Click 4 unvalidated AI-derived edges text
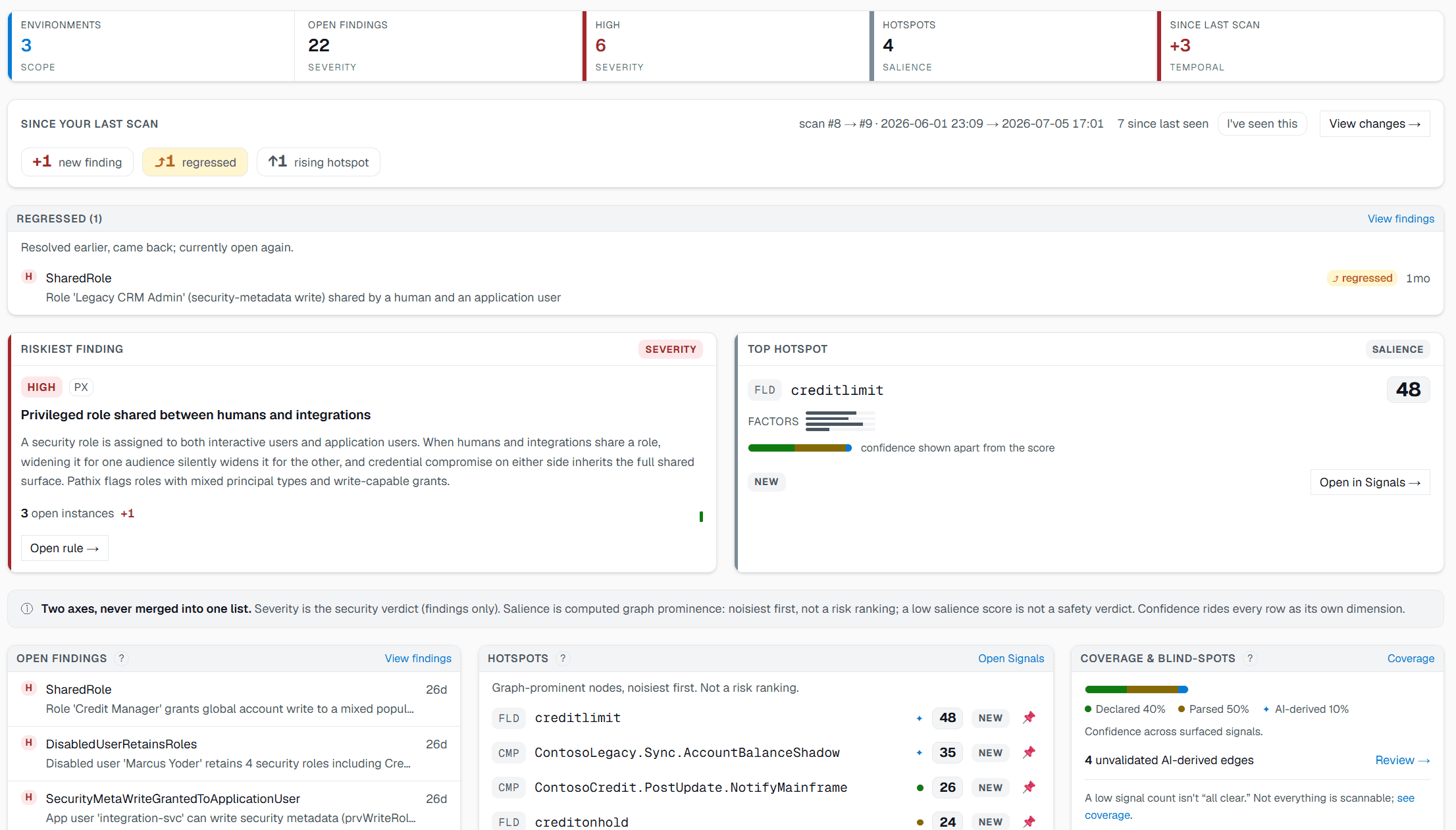The width and height of the screenshot is (1456, 830). pos(1169,760)
